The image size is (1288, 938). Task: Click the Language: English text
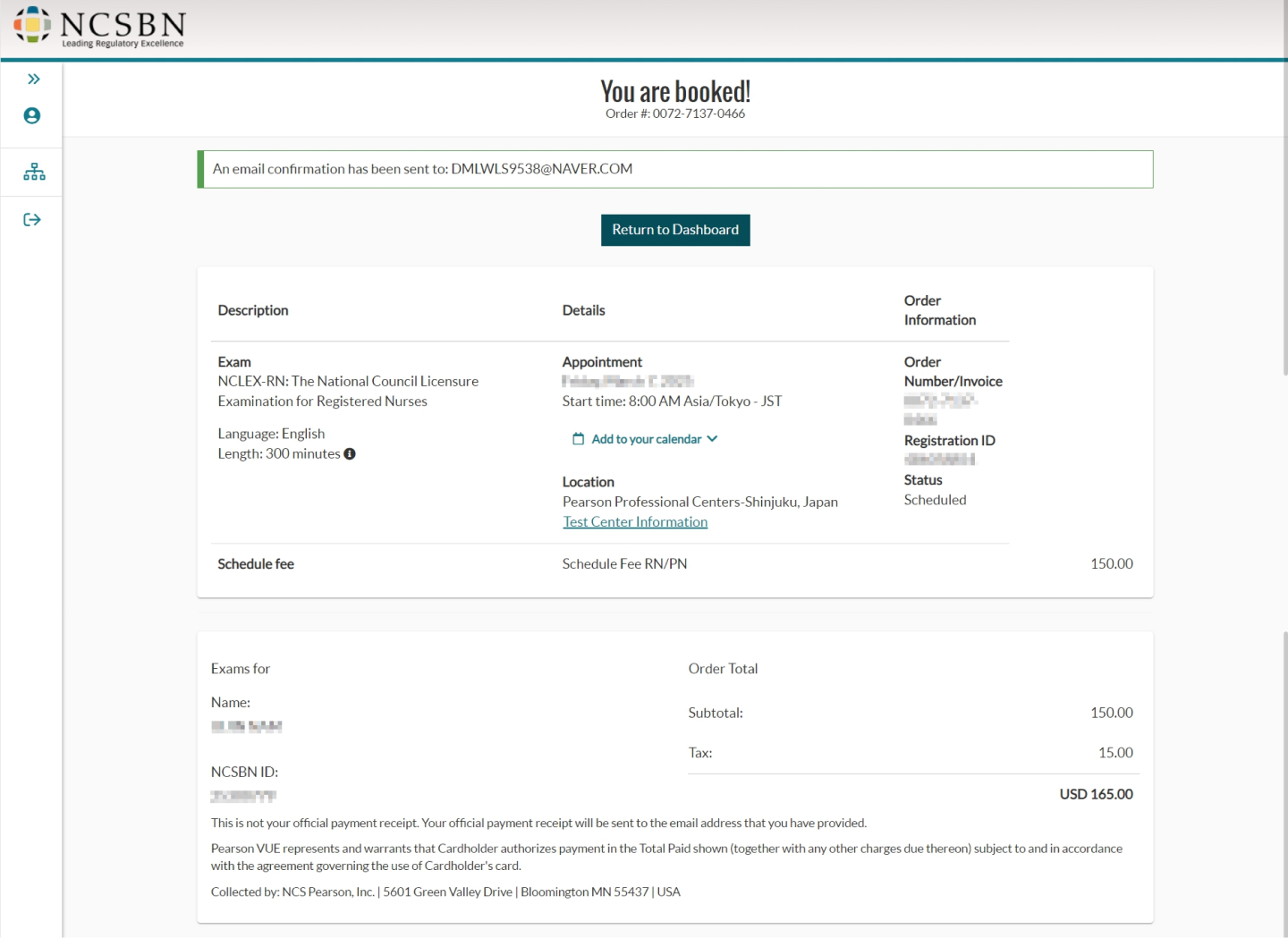[271, 434]
